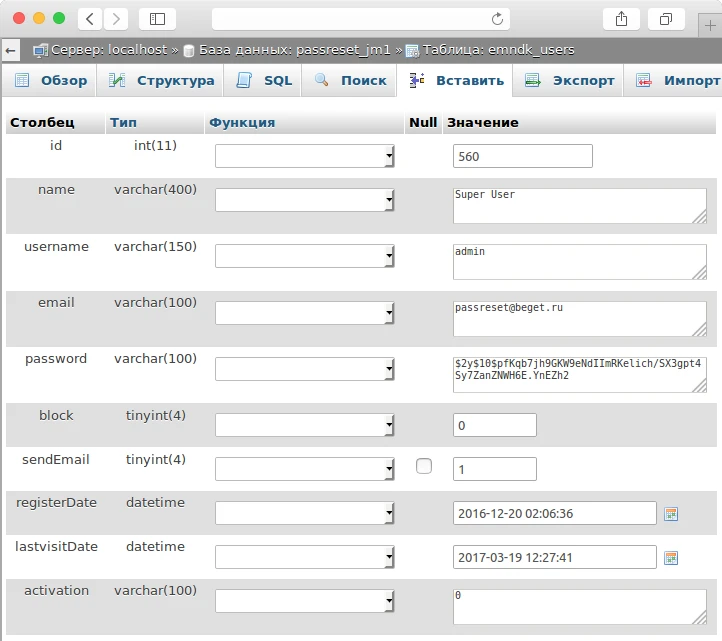Screen dimensions: 722x641
Task: Show all tabs overview icon
Action: pyautogui.click(x=665, y=18)
